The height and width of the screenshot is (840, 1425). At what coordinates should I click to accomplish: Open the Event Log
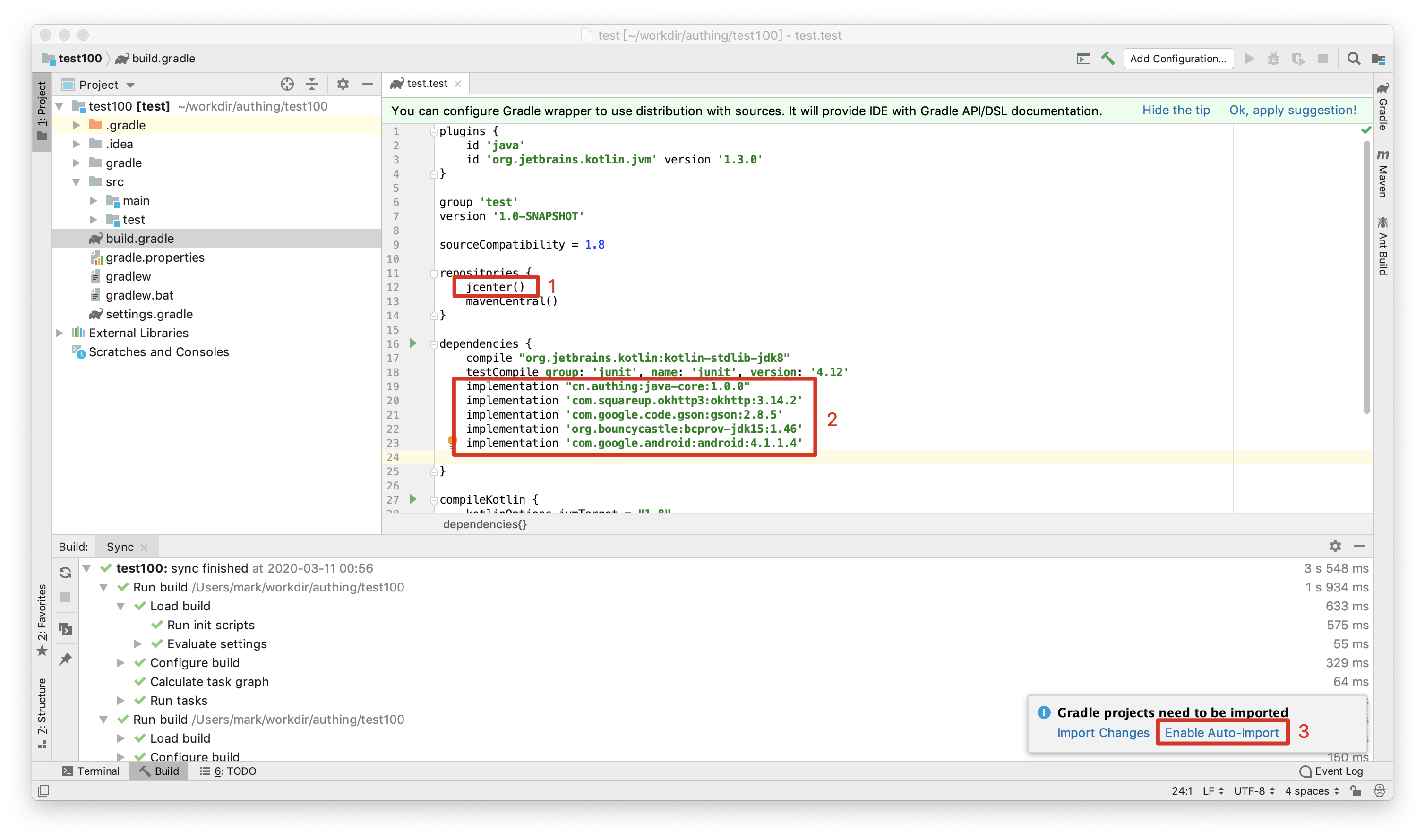(1331, 771)
